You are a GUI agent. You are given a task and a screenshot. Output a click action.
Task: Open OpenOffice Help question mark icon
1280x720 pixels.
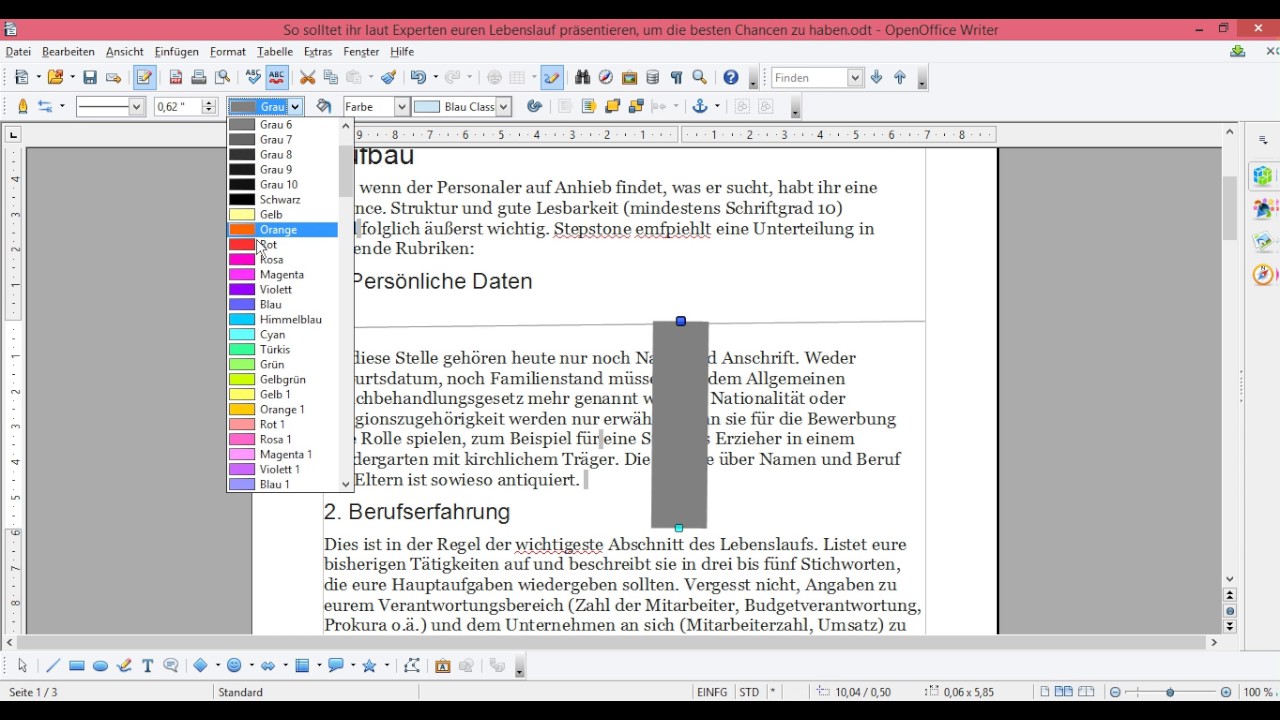(x=731, y=77)
